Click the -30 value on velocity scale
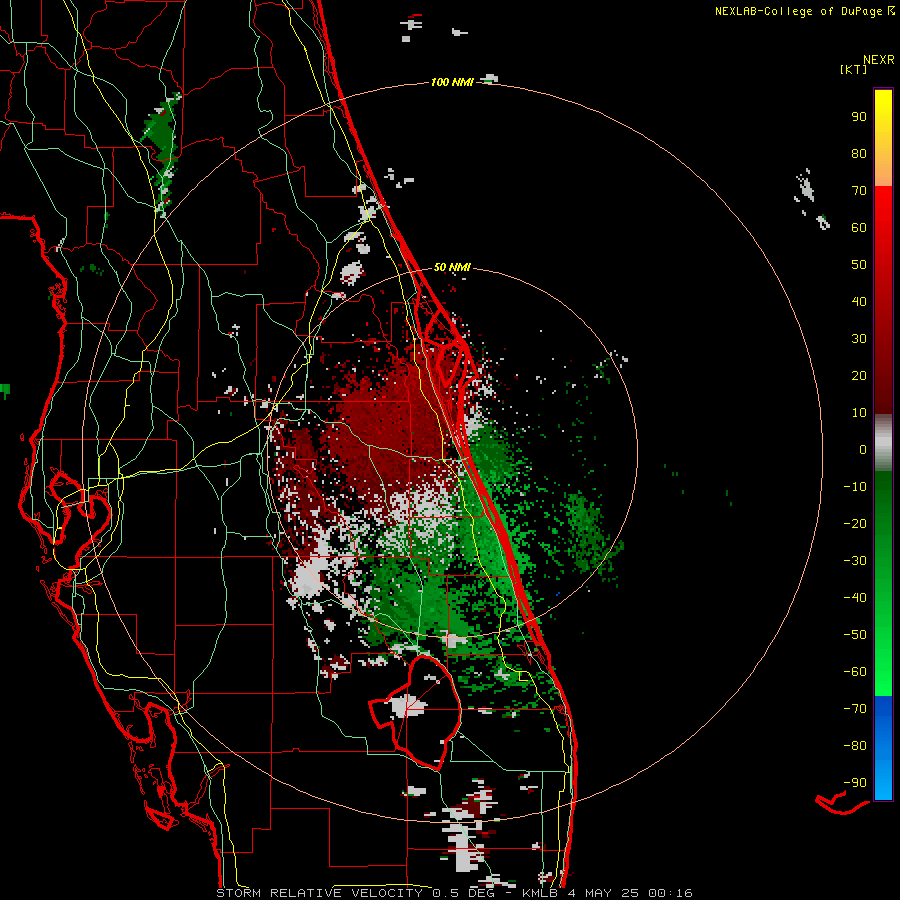The height and width of the screenshot is (900, 900). tap(855, 561)
